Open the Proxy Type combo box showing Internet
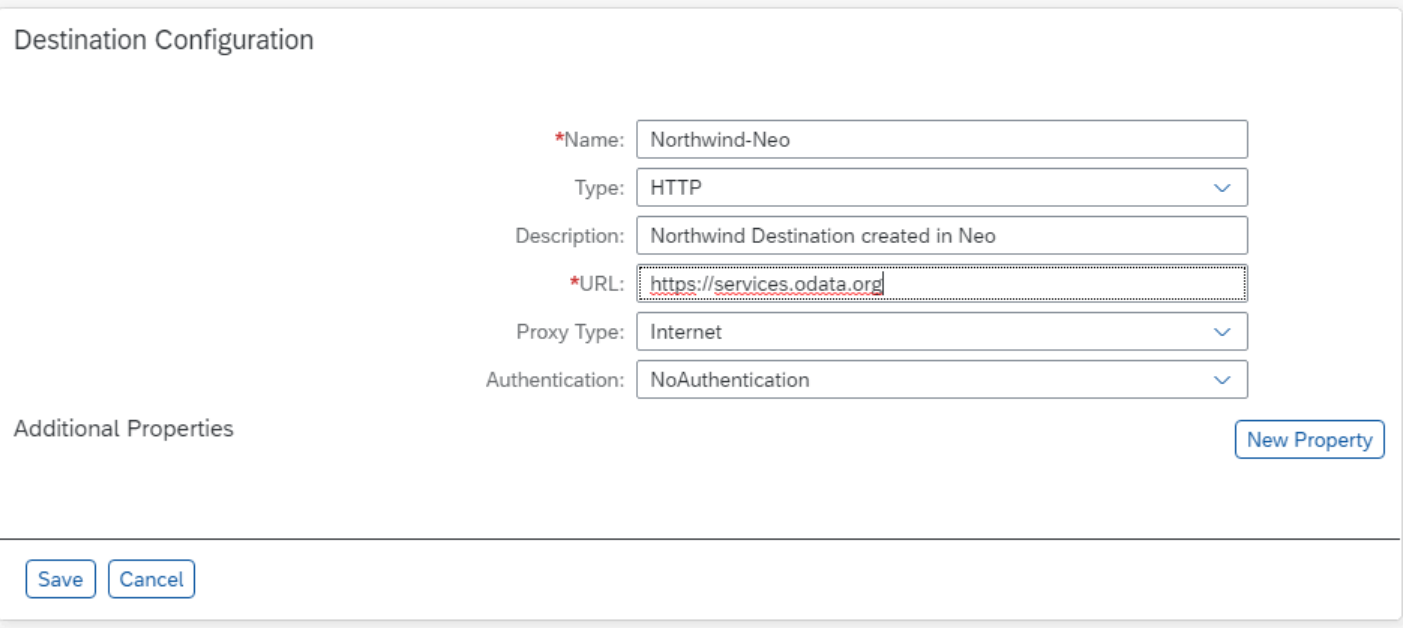 coord(920,332)
